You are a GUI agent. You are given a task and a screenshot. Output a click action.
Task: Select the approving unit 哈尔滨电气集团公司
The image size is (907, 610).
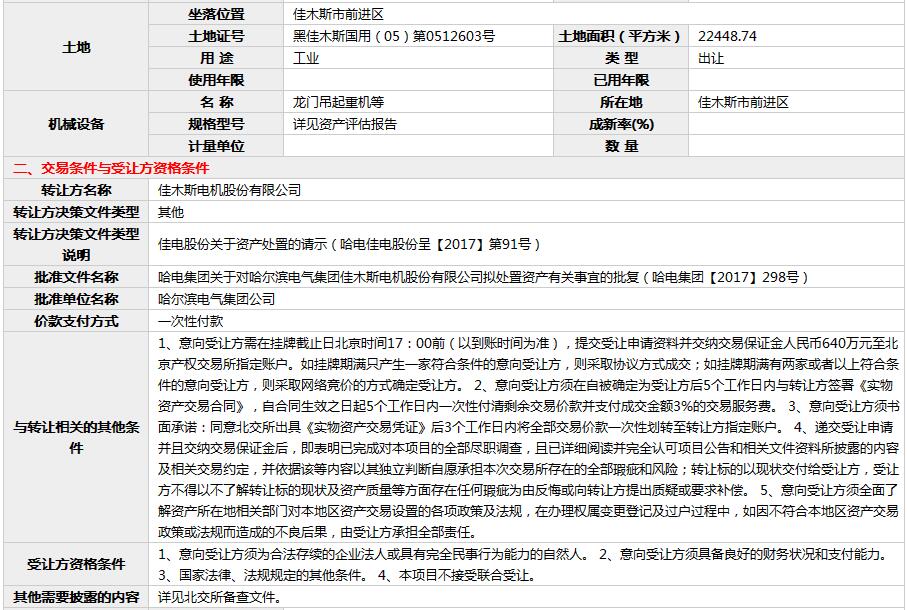(x=217, y=299)
